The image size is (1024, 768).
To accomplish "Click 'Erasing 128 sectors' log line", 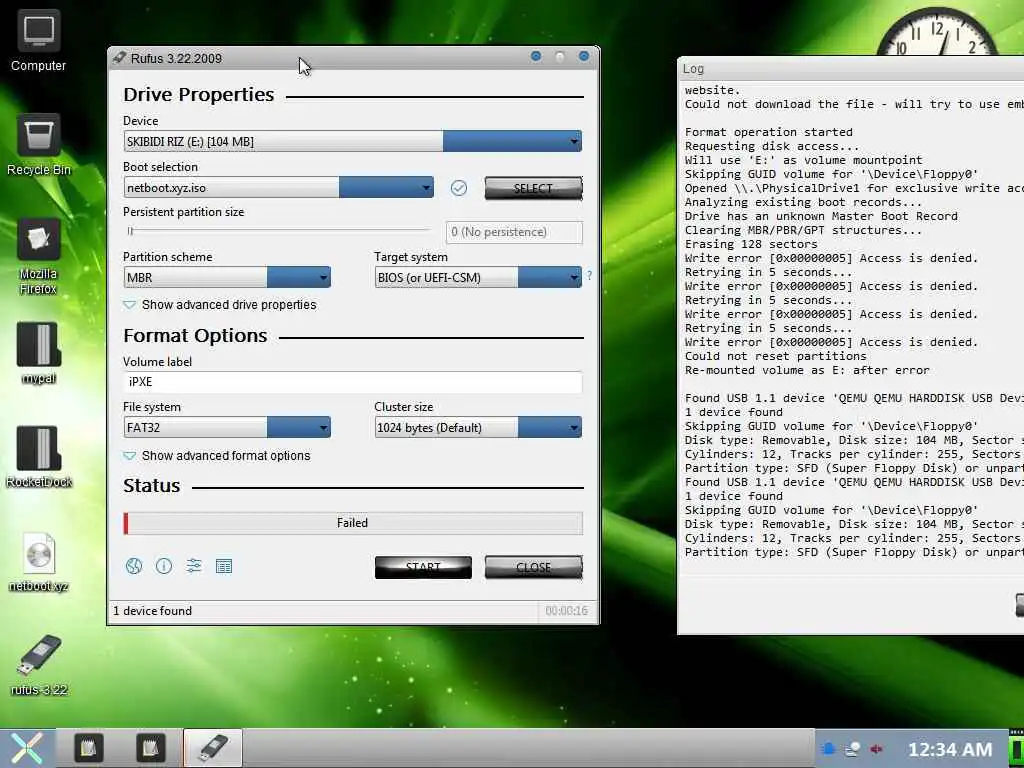I will tap(751, 244).
